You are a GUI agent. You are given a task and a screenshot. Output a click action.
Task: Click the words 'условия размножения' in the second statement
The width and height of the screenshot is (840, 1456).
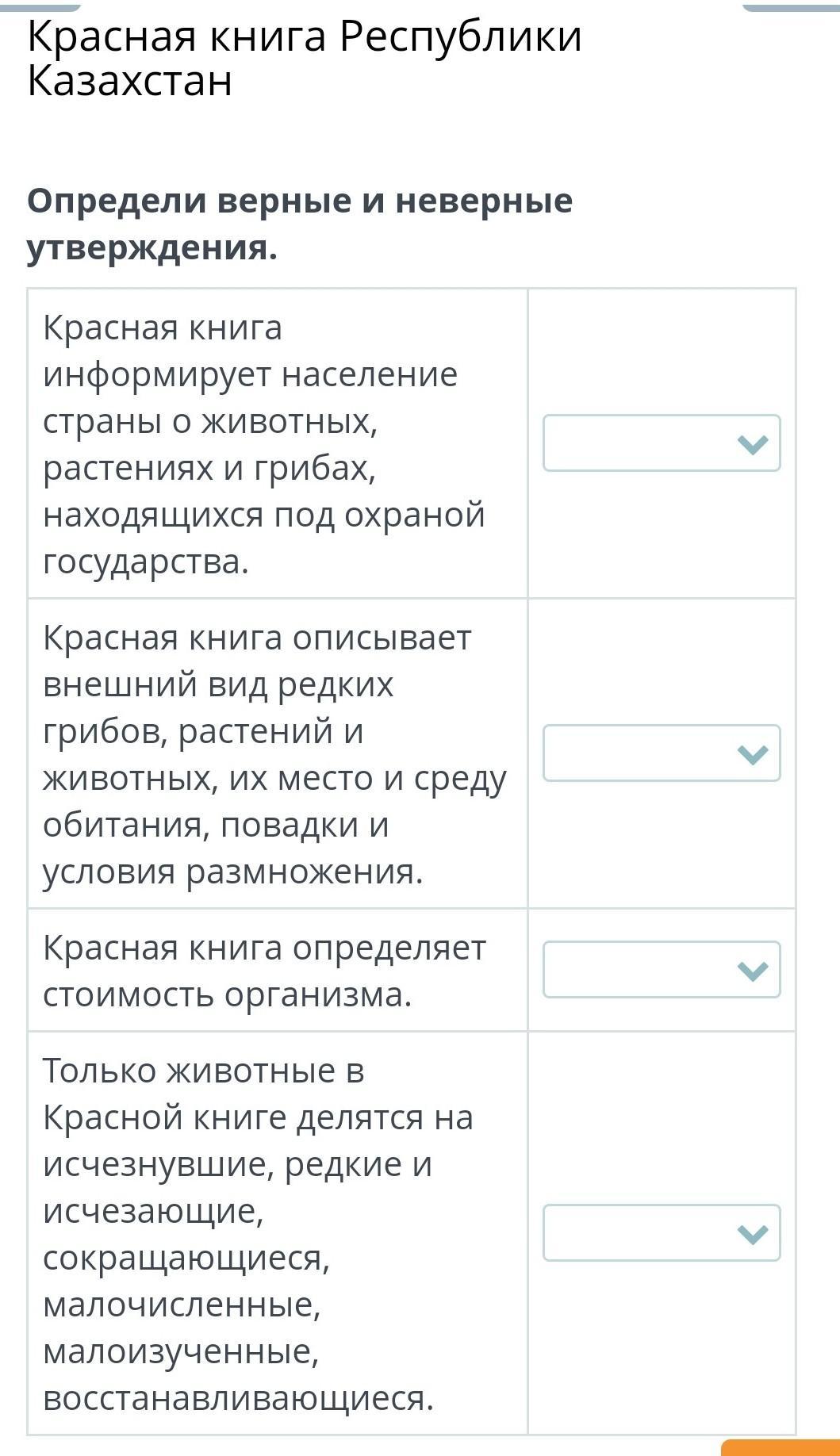coord(233,872)
